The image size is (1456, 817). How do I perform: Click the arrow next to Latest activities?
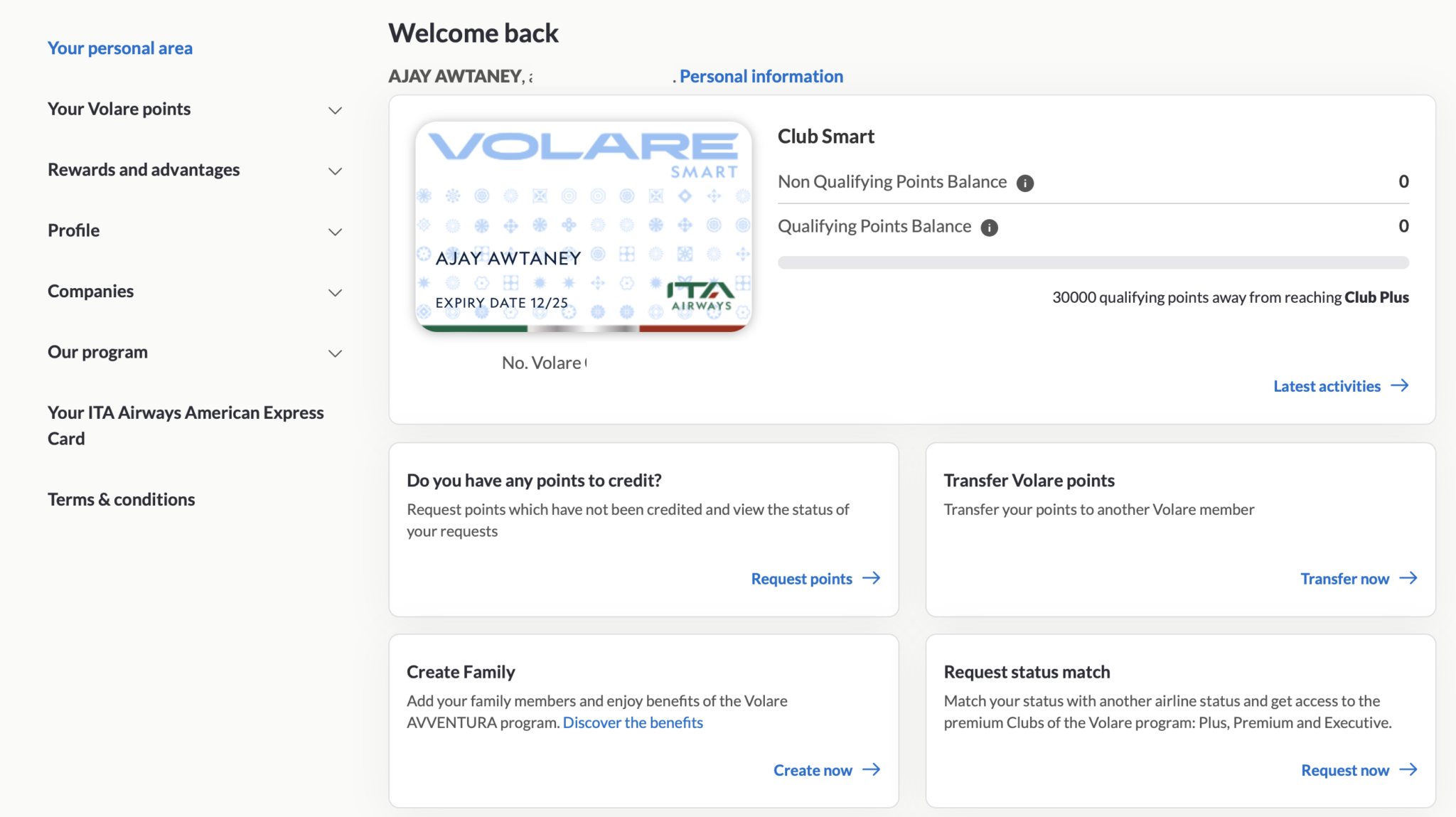point(1399,385)
